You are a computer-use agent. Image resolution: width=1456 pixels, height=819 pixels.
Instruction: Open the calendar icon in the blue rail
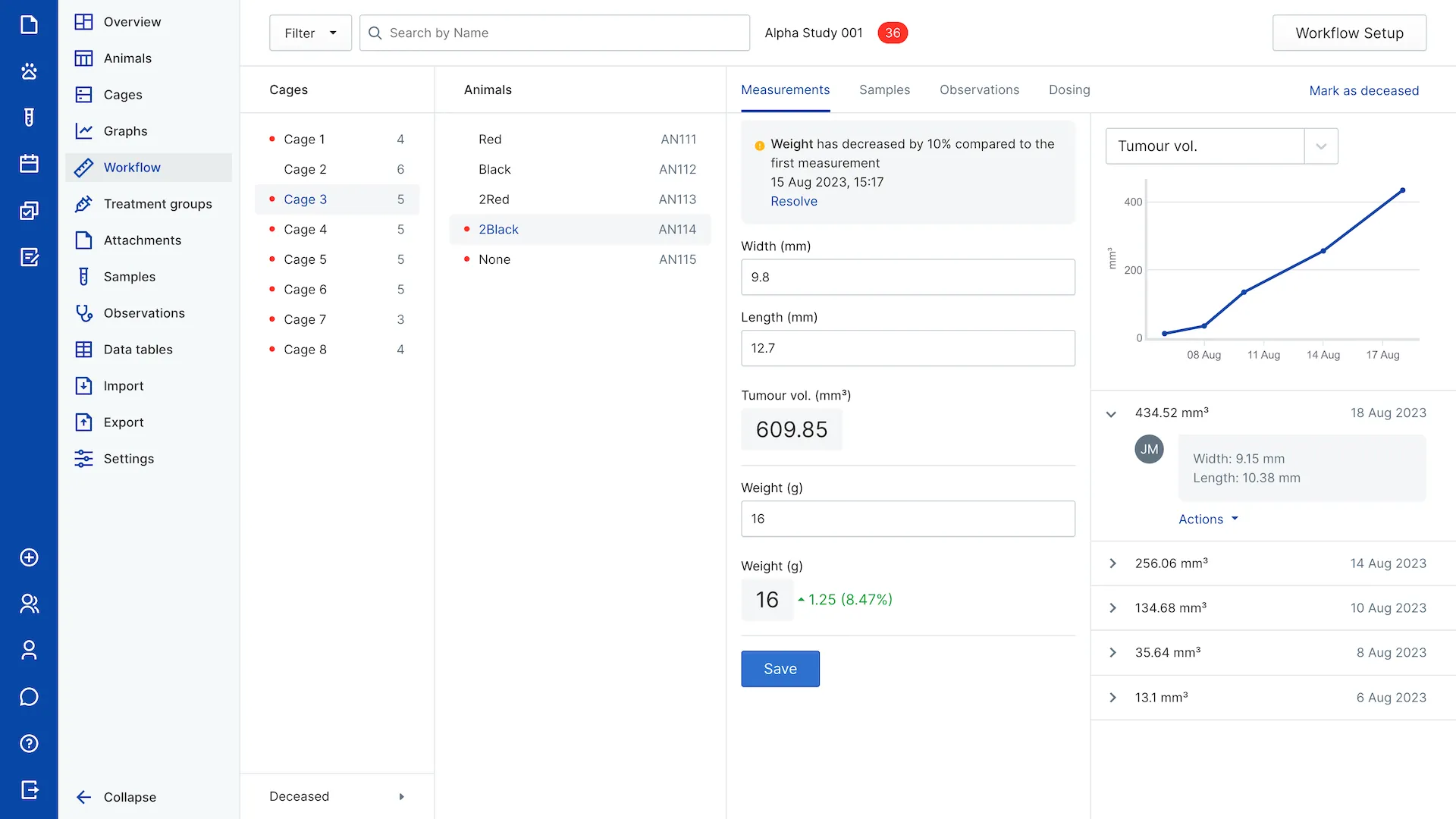click(29, 164)
